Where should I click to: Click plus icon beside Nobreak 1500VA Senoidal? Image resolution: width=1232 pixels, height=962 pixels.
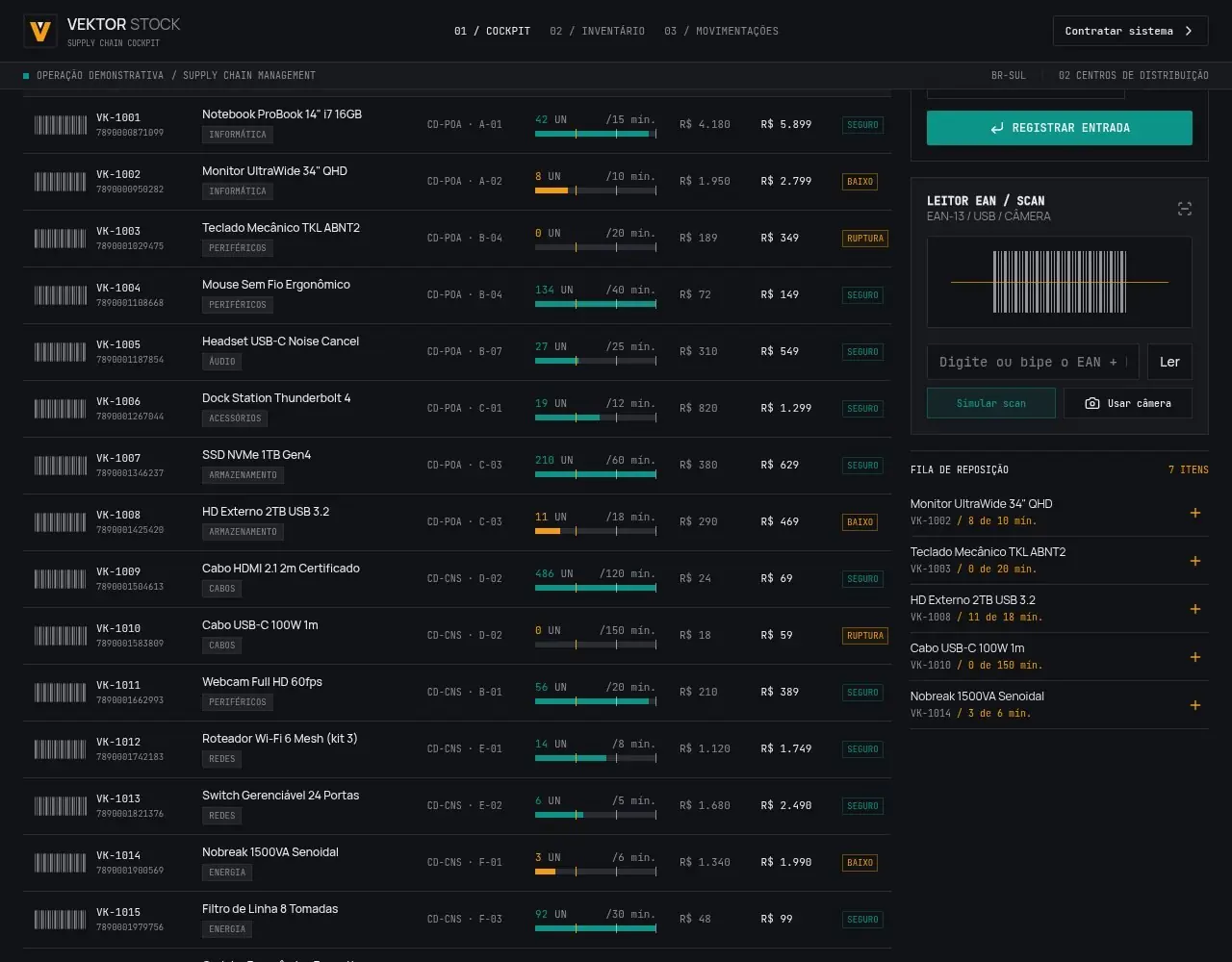(x=1195, y=705)
